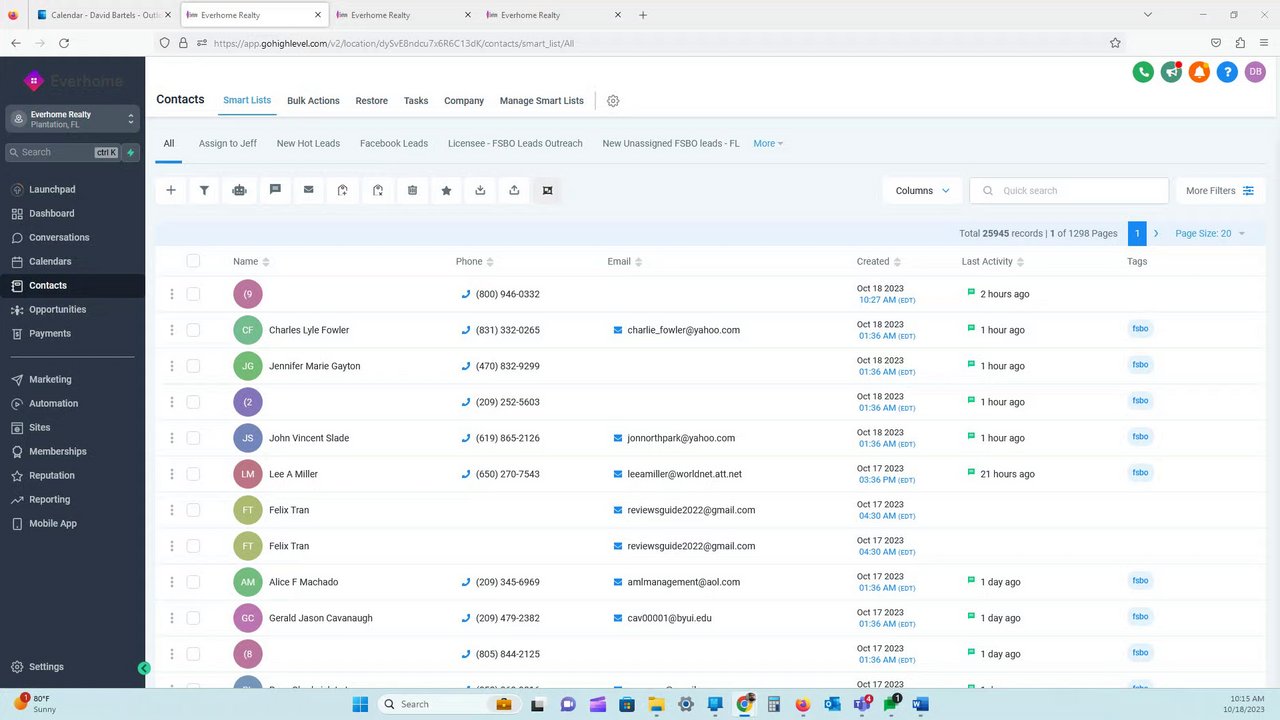Open the green phone dialer icon
This screenshot has height=720, width=1280.
point(1143,72)
